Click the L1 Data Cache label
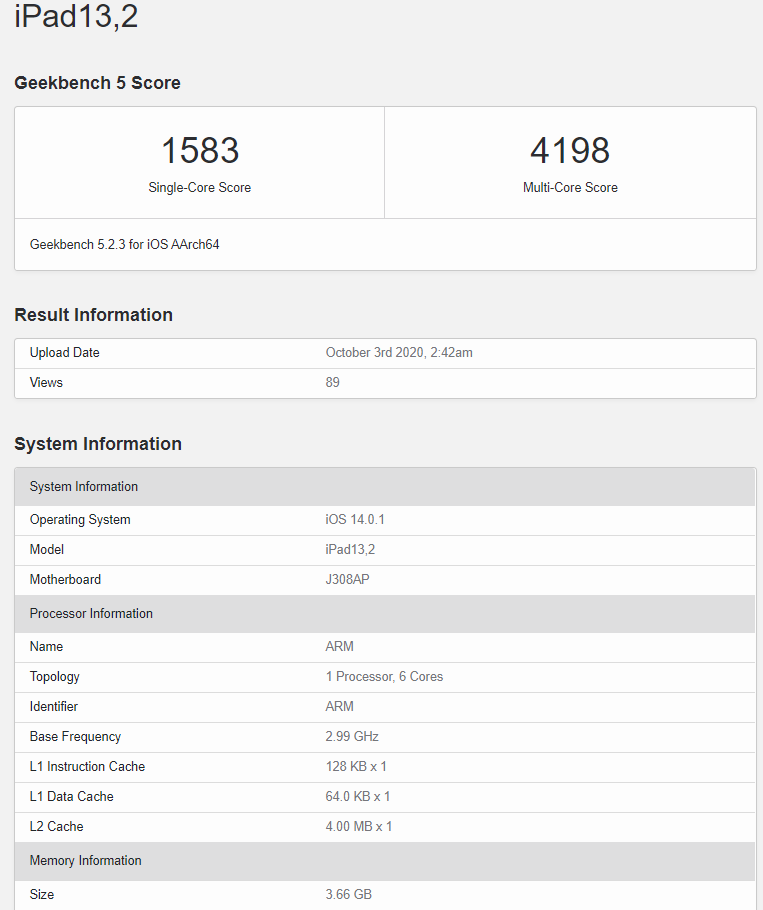This screenshot has height=910, width=763. pyautogui.click(x=72, y=797)
